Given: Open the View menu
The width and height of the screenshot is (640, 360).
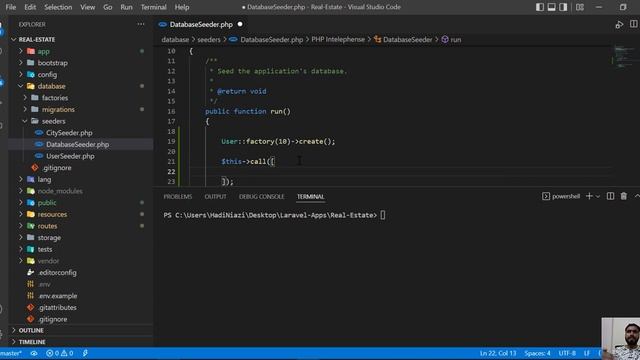Looking at the screenshot, I should [x=87, y=7].
